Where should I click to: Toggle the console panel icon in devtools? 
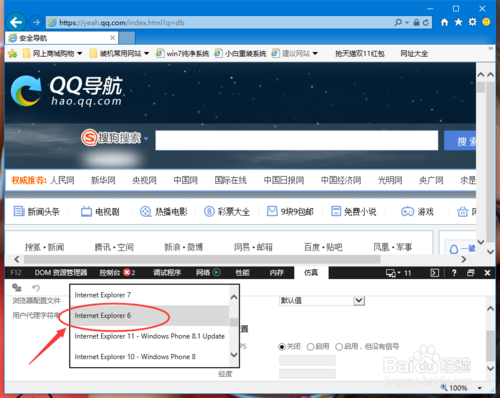click(x=435, y=273)
